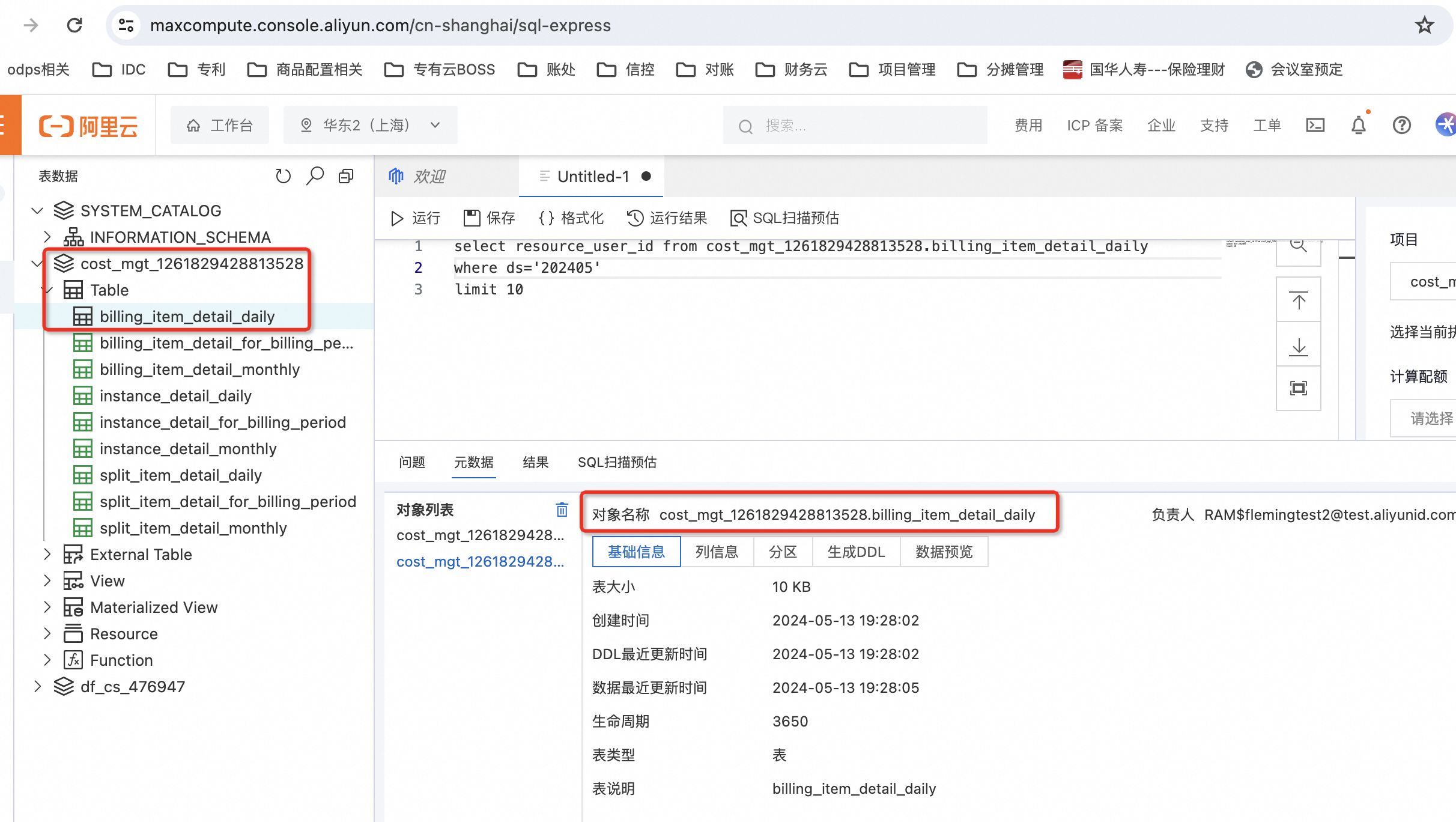Click the 工作台 button
This screenshot has width=1456, height=822.
coord(220,125)
